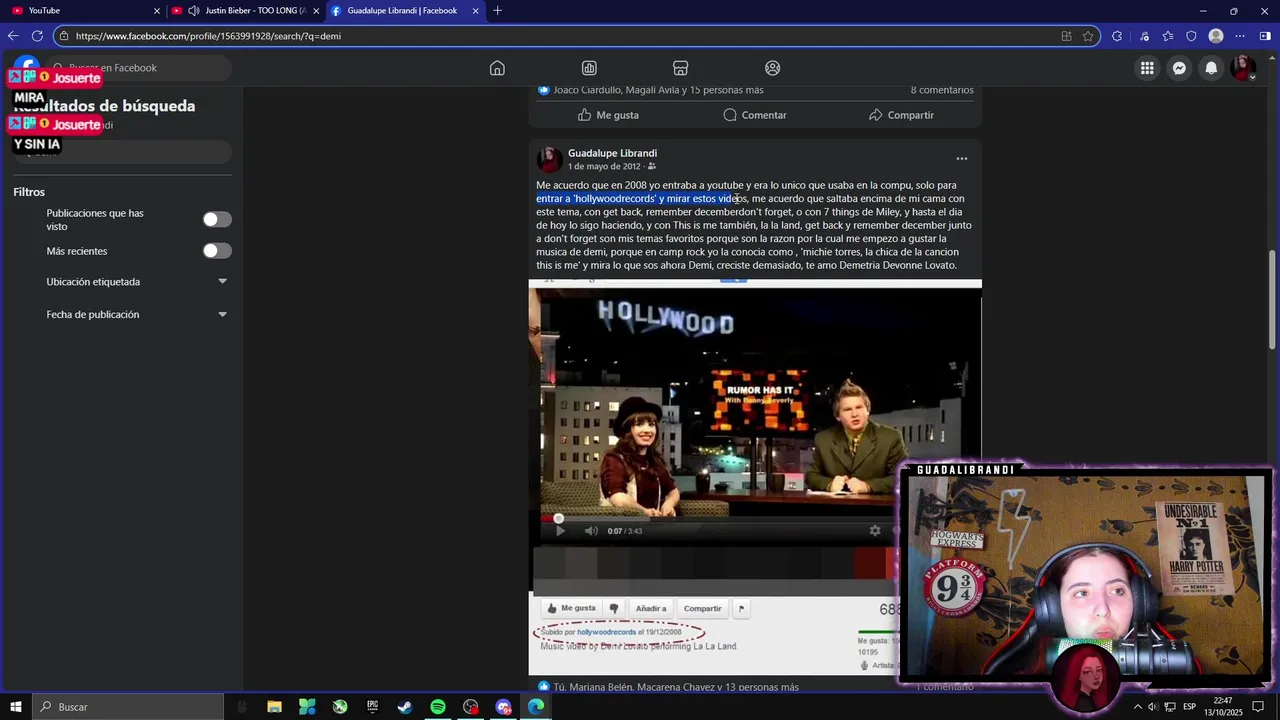Open the browser extensions puzzle icon
The image size is (1280, 720).
tap(1117, 36)
